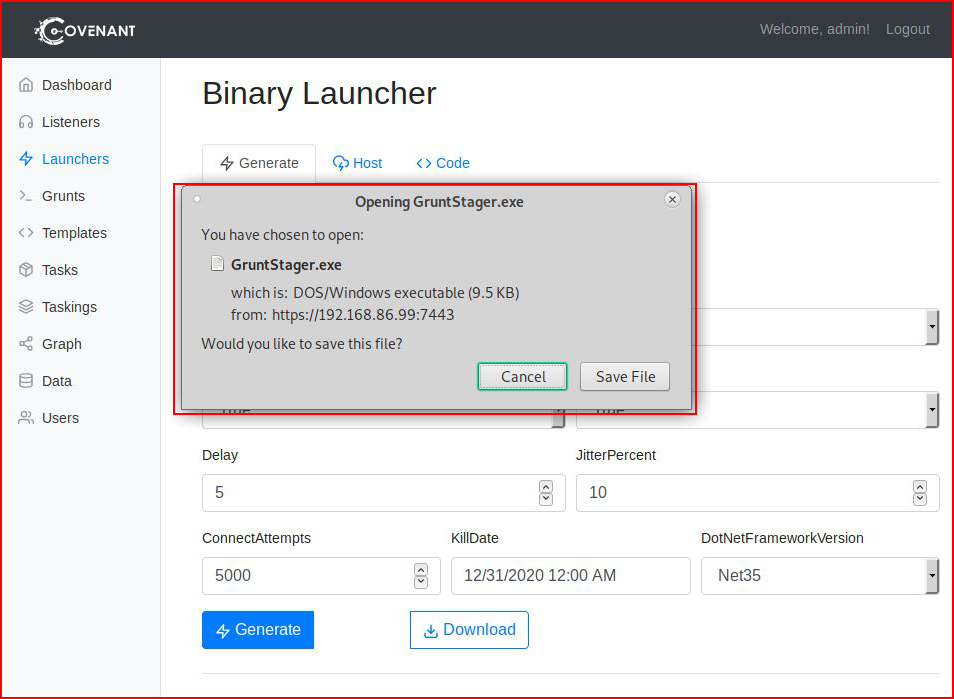Click the blue Generate button

[x=258, y=630]
